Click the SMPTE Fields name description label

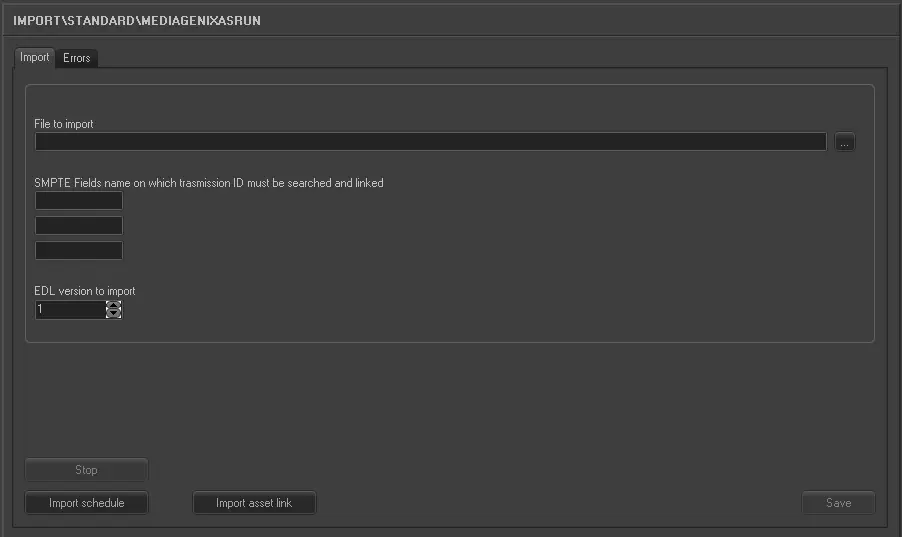[x=209, y=183]
